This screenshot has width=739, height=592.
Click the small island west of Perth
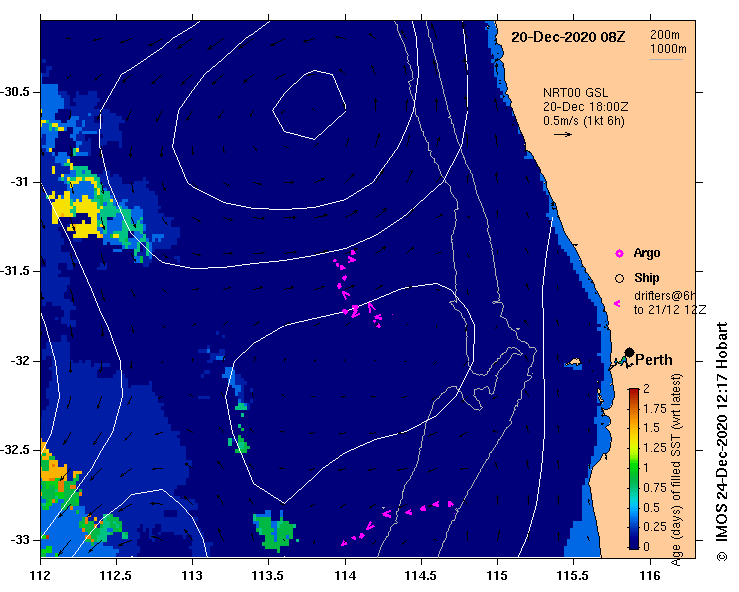(x=573, y=363)
